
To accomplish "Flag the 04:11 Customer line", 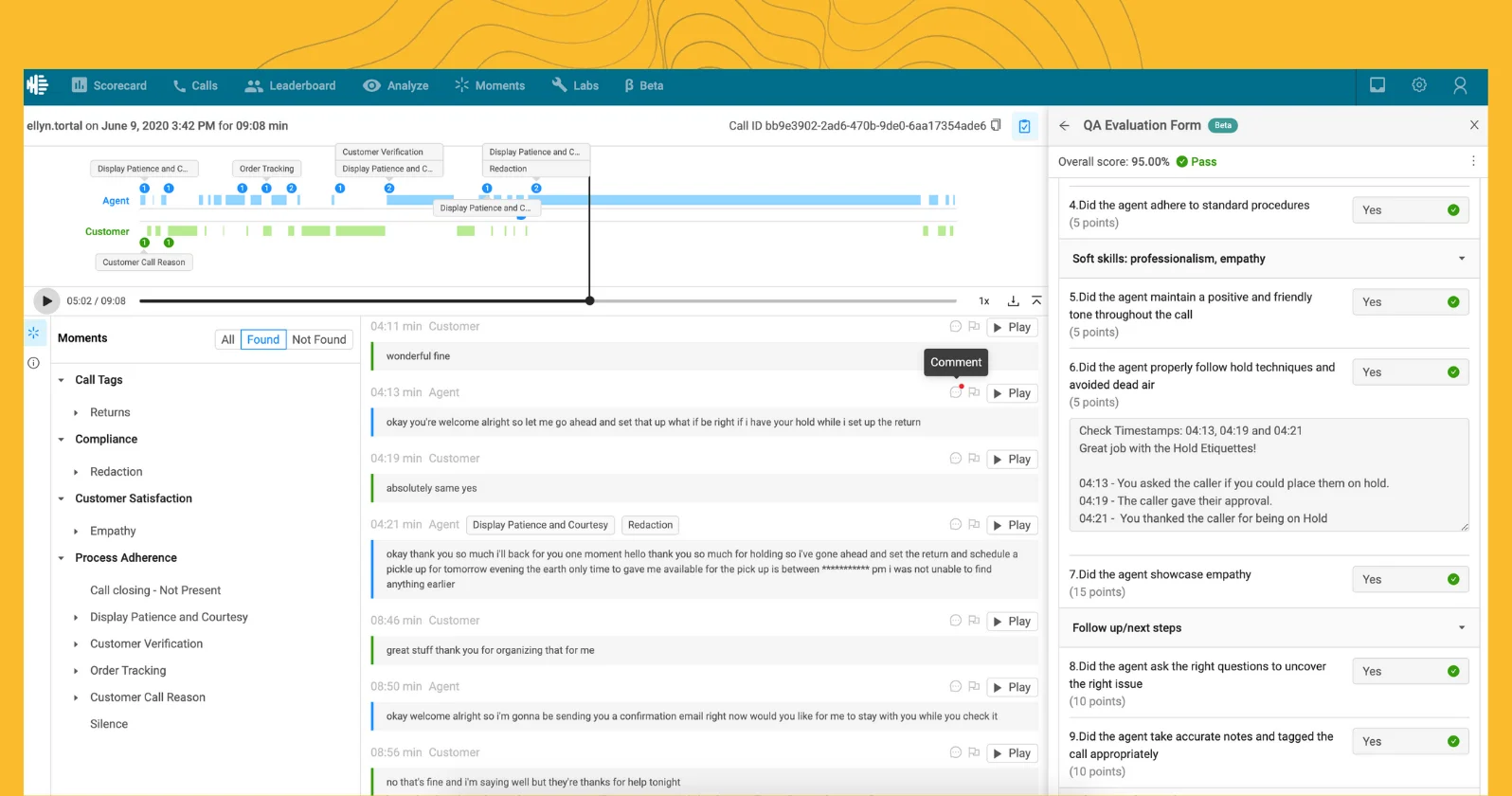I will (974, 326).
